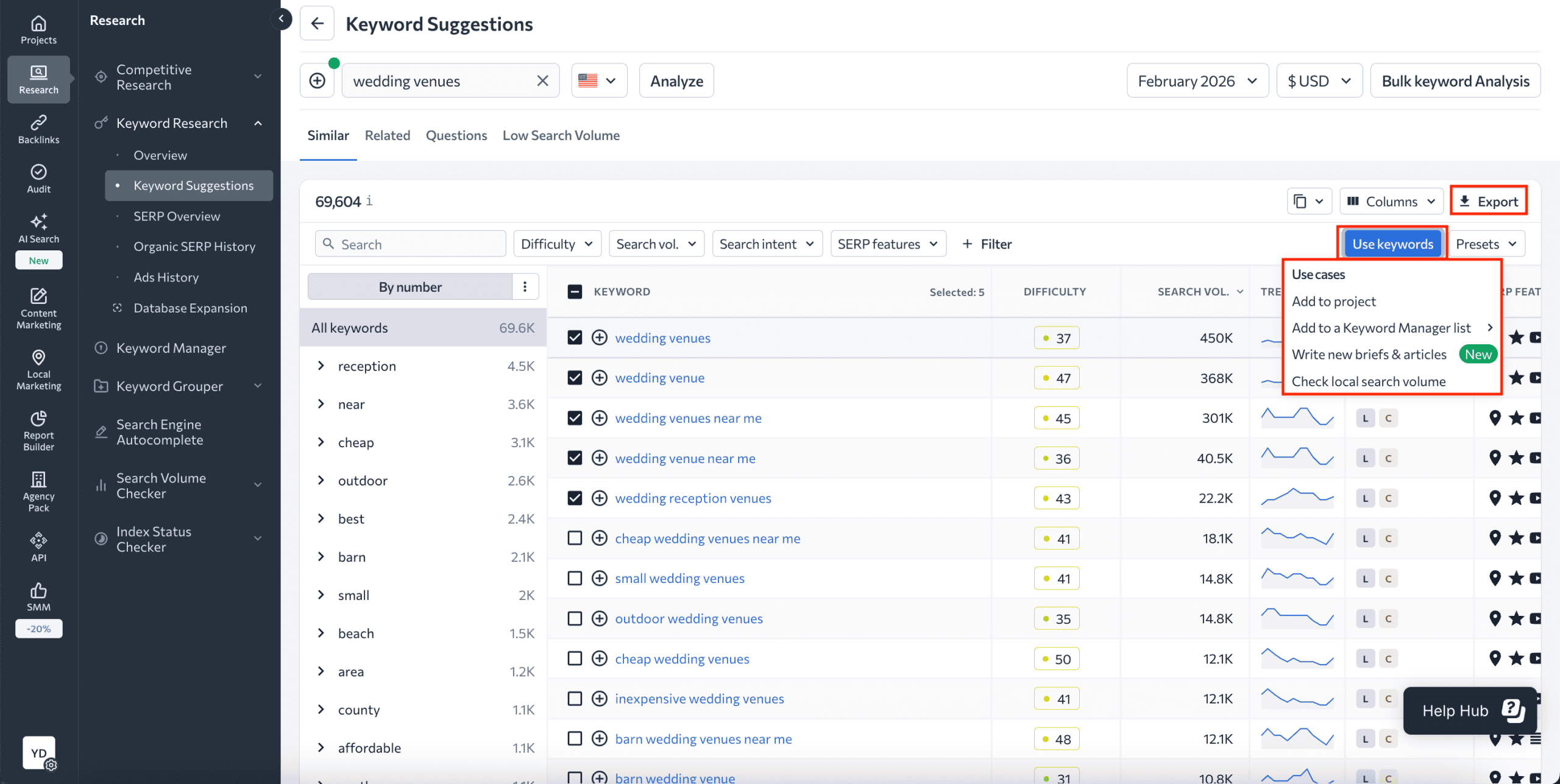Uncheck the wedding venues row
The width and height of the screenshot is (1560, 784).
click(574, 337)
